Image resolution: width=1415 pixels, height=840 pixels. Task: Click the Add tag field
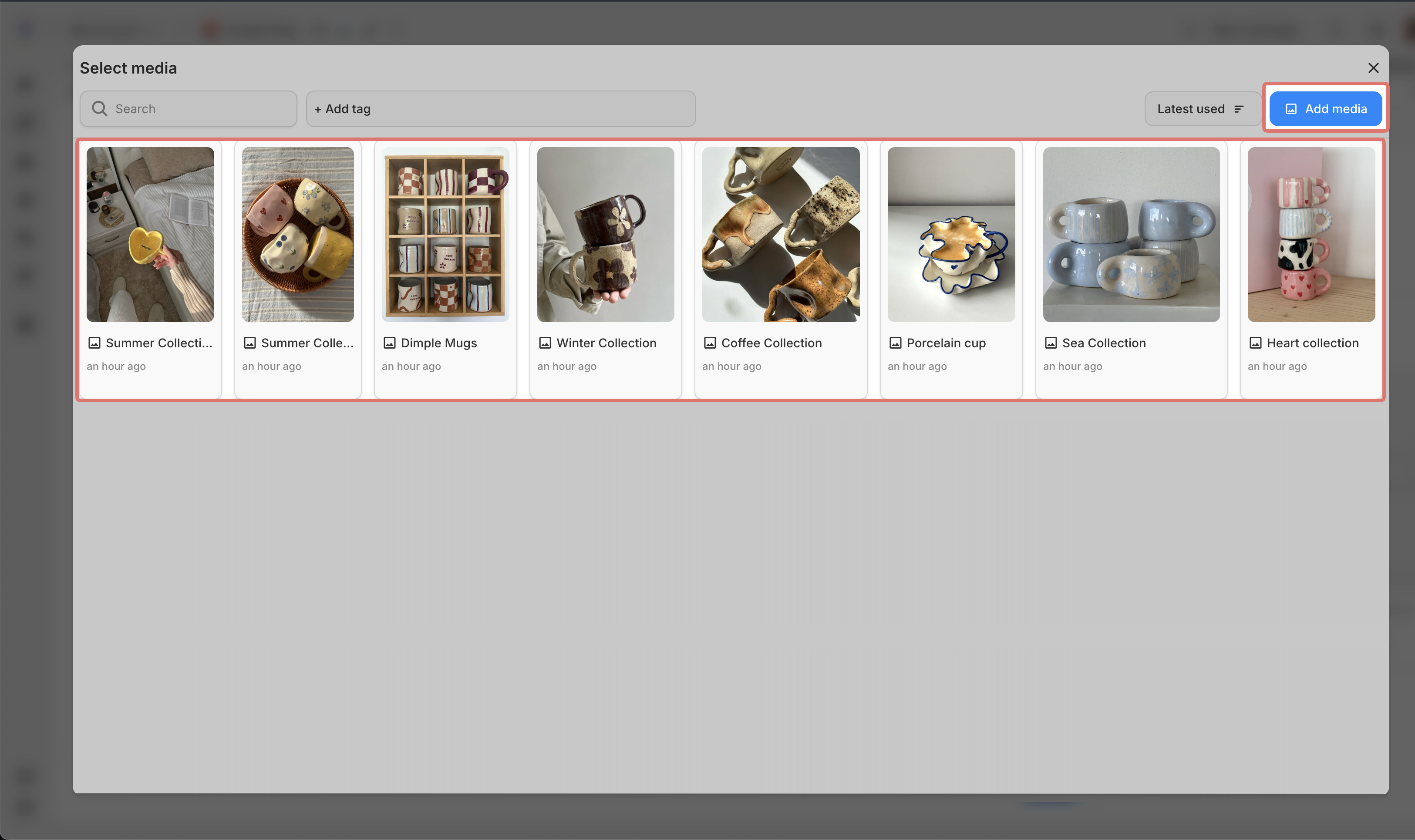[x=501, y=109]
